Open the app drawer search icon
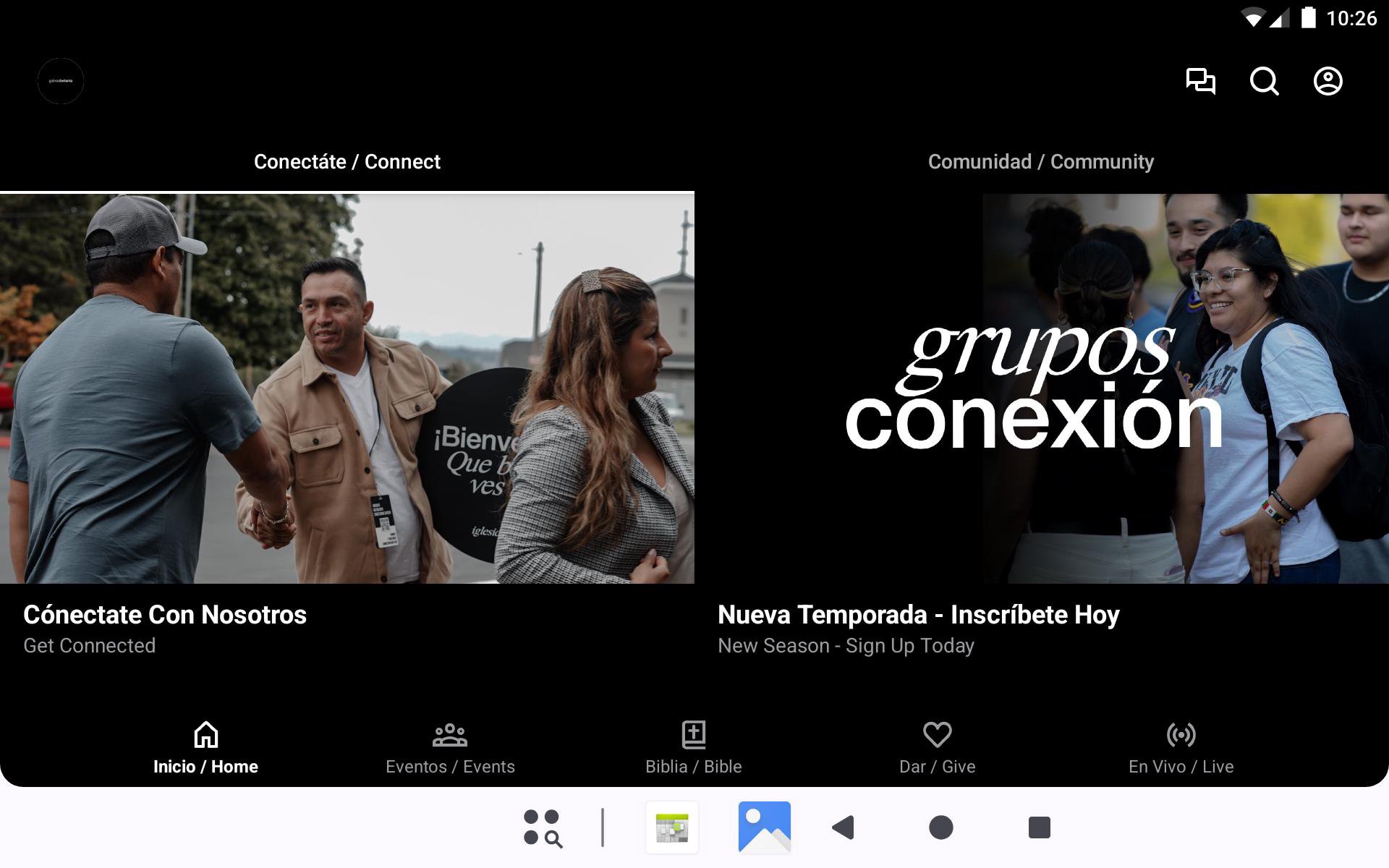This screenshot has height=868, width=1389. tap(543, 827)
